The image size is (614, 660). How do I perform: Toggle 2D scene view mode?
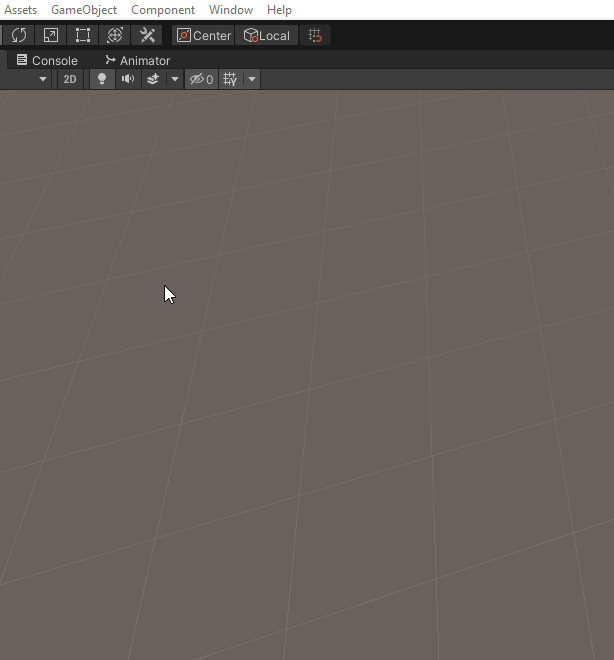[x=70, y=79]
